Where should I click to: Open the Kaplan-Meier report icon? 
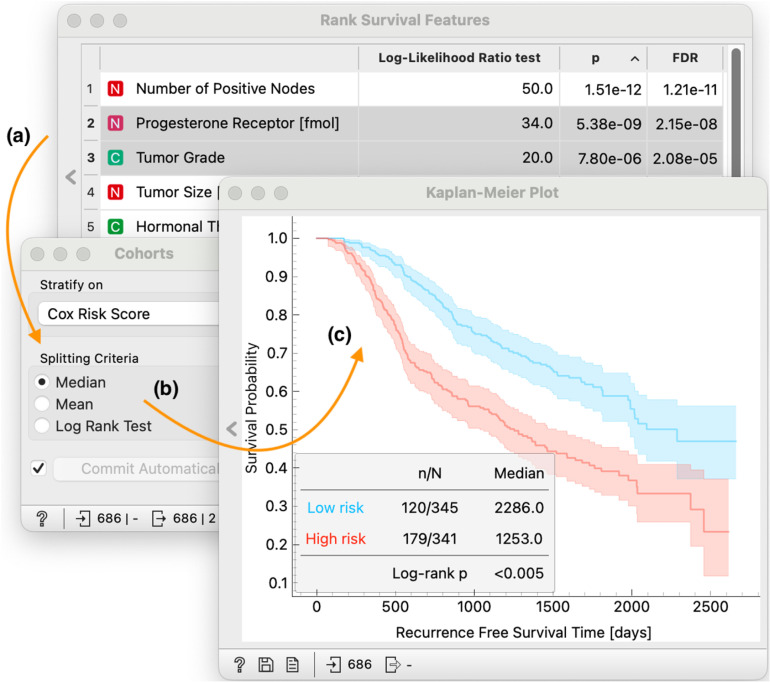point(293,665)
